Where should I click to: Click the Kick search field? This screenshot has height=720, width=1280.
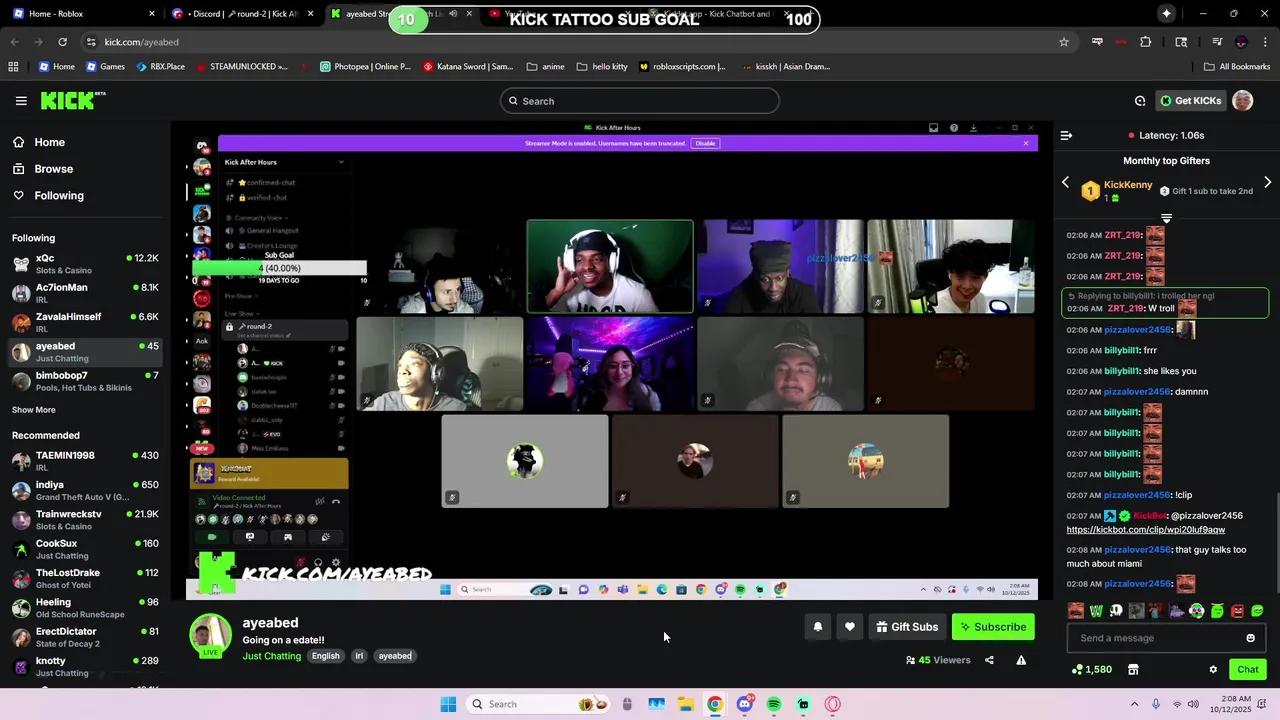pyautogui.click(x=640, y=101)
